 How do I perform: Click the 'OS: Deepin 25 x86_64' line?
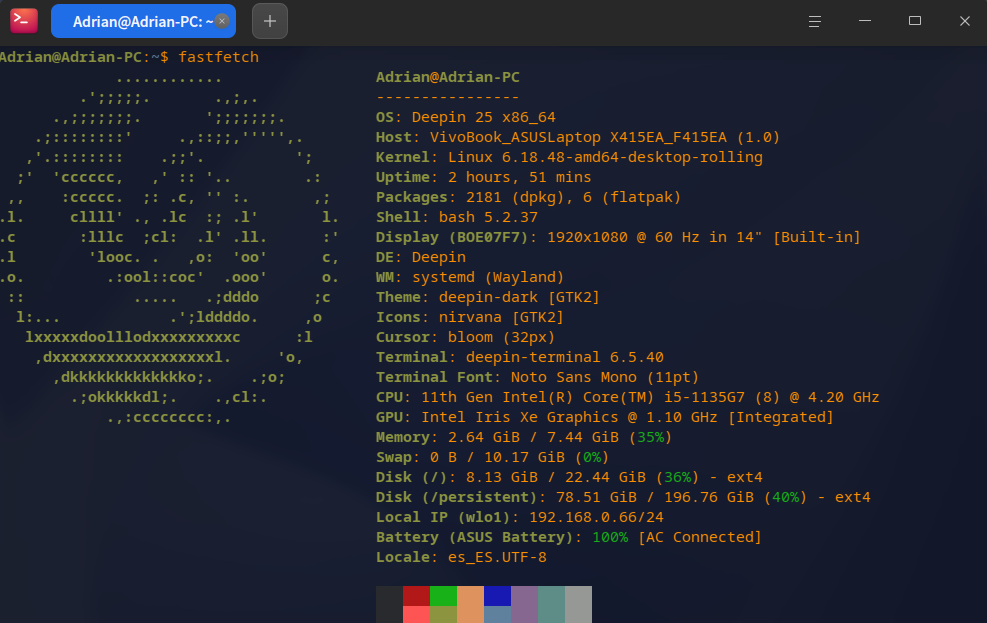click(x=466, y=117)
